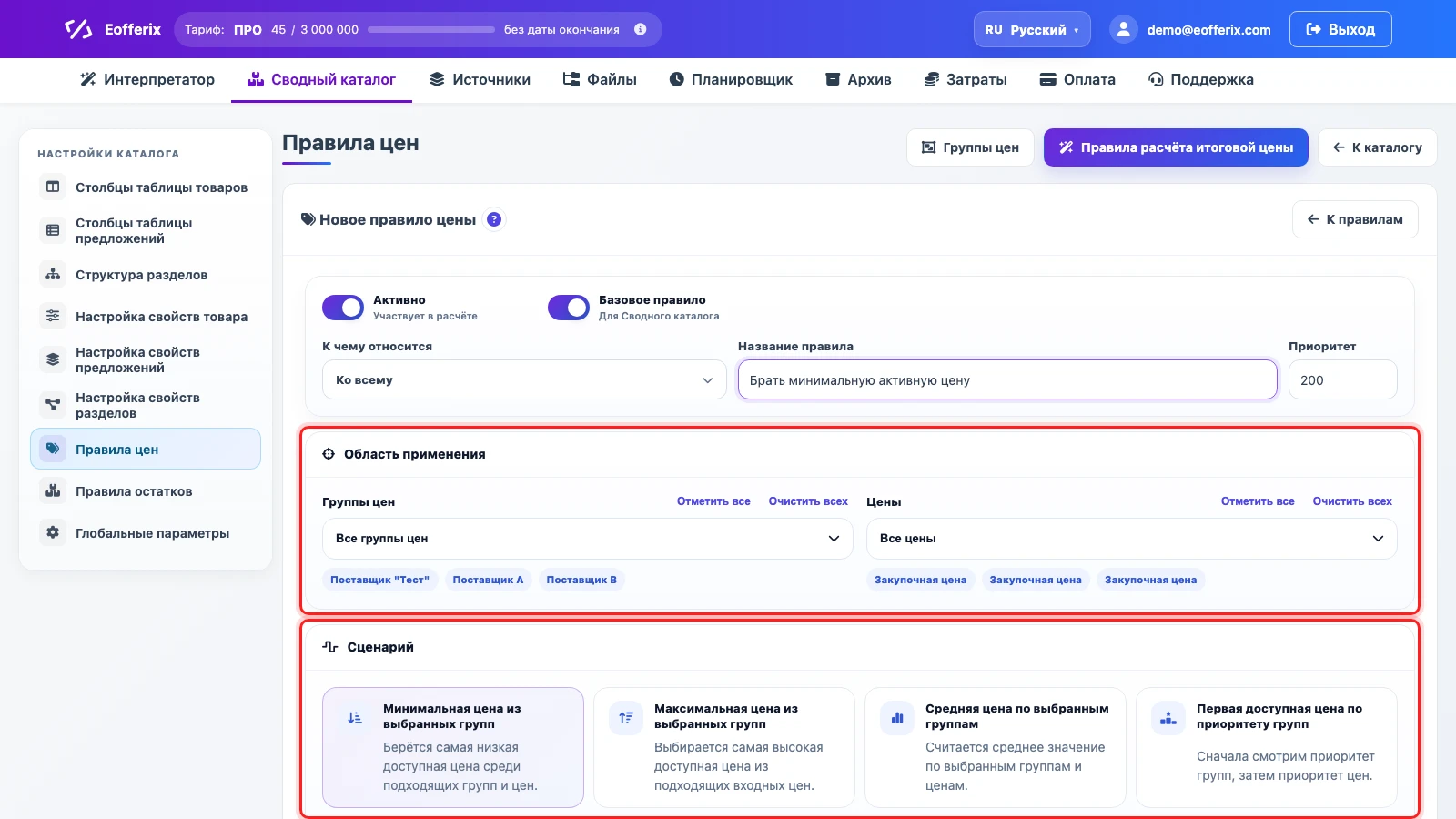Click Отметить все for Цены

(1258, 501)
